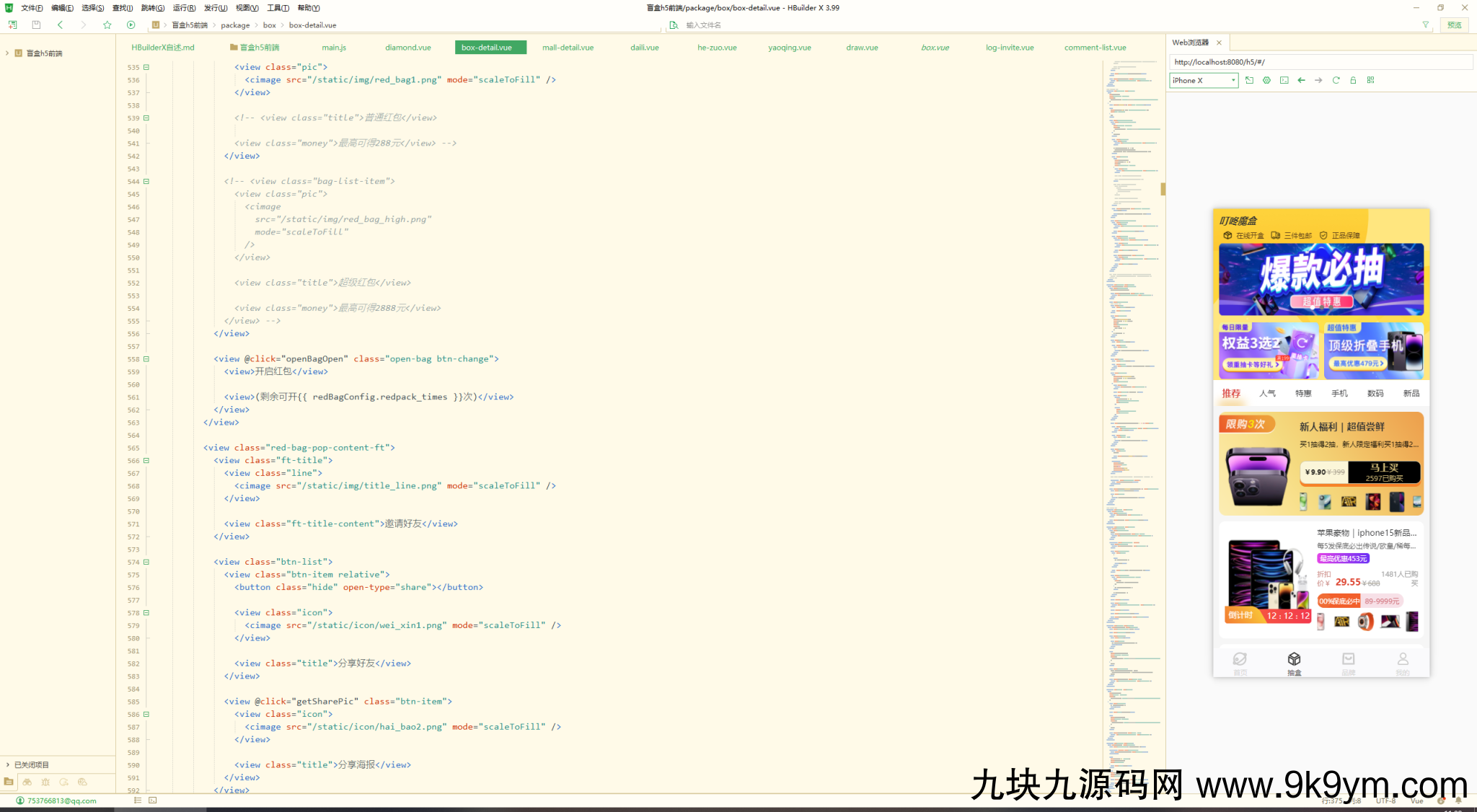
Task: Click the 预览 preview button
Action: [1454, 25]
